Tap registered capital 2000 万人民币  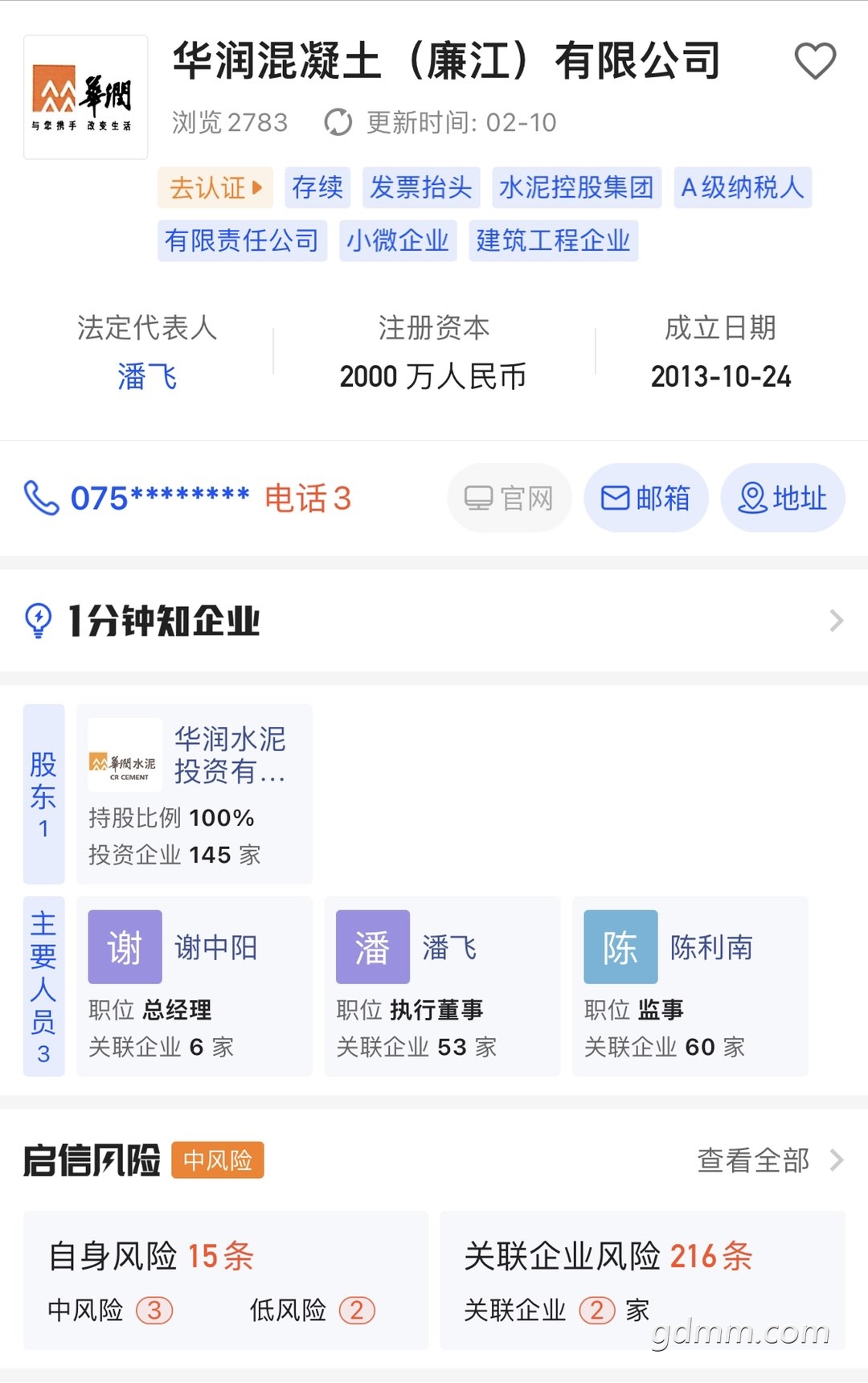tap(433, 376)
